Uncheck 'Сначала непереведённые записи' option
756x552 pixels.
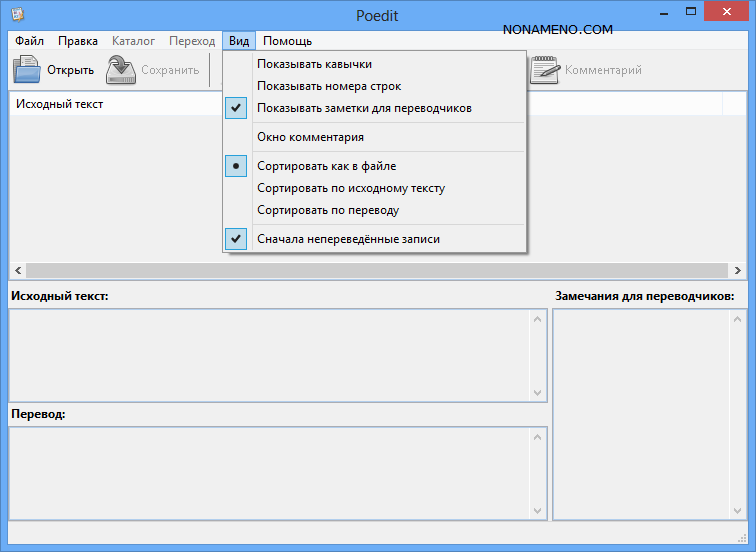coord(348,239)
